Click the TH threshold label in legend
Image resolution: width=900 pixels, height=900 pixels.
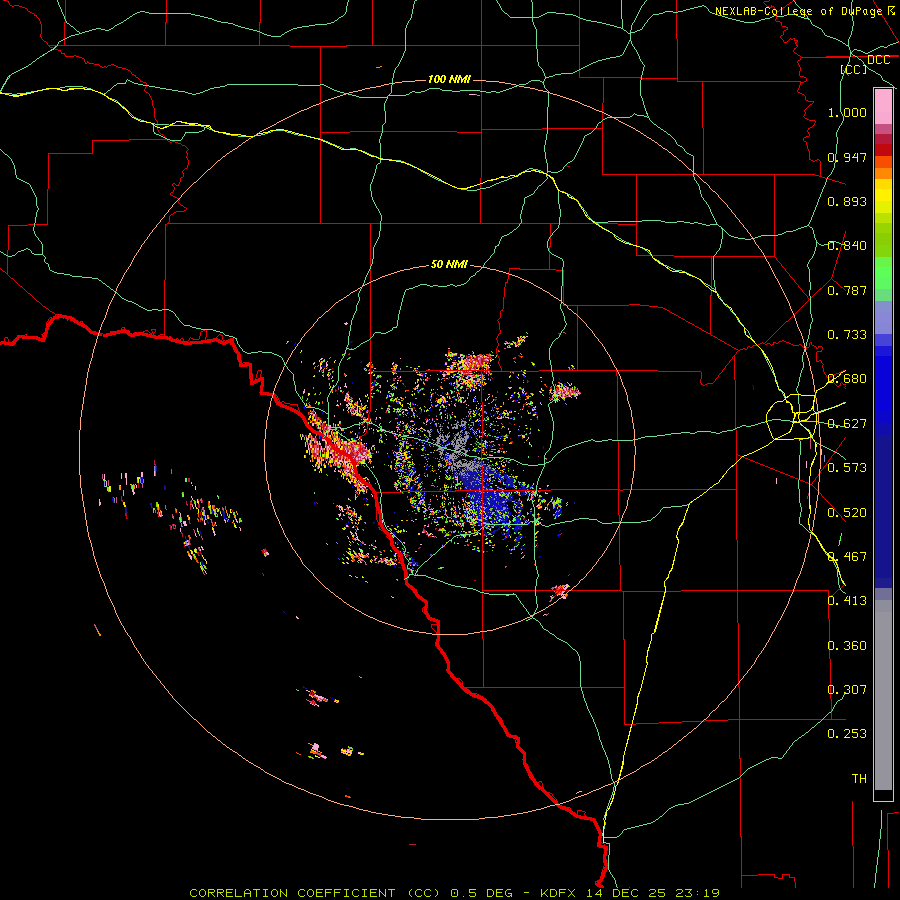tap(859, 779)
